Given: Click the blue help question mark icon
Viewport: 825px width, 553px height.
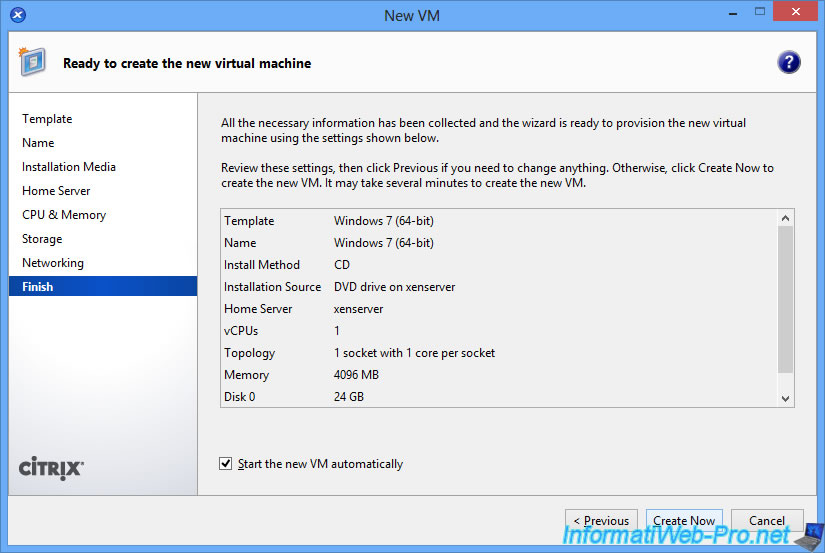Looking at the screenshot, I should click(x=788, y=63).
